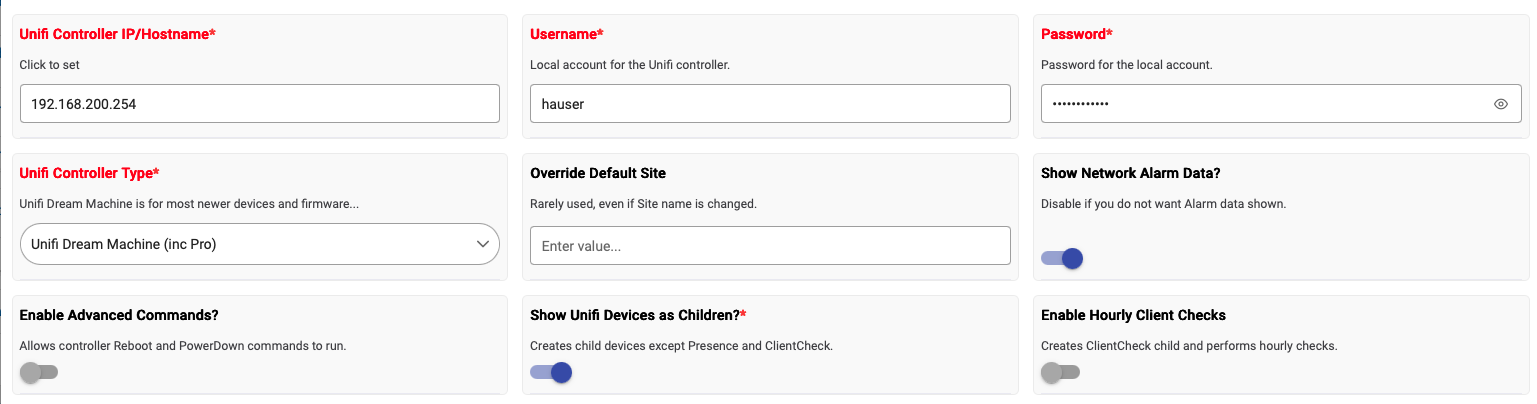Click the 'Enable Advanced Commands?' heading
This screenshot has height=404, width=1537.
click(x=119, y=315)
